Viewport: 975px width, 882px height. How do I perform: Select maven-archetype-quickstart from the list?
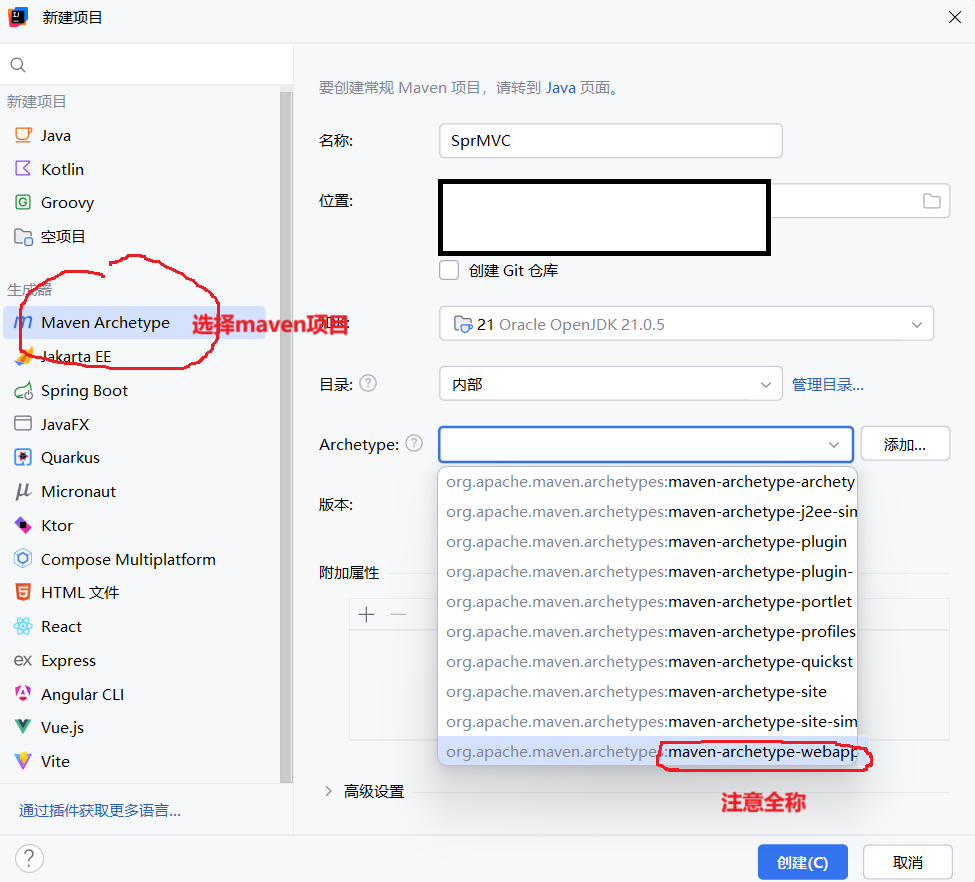point(647,662)
